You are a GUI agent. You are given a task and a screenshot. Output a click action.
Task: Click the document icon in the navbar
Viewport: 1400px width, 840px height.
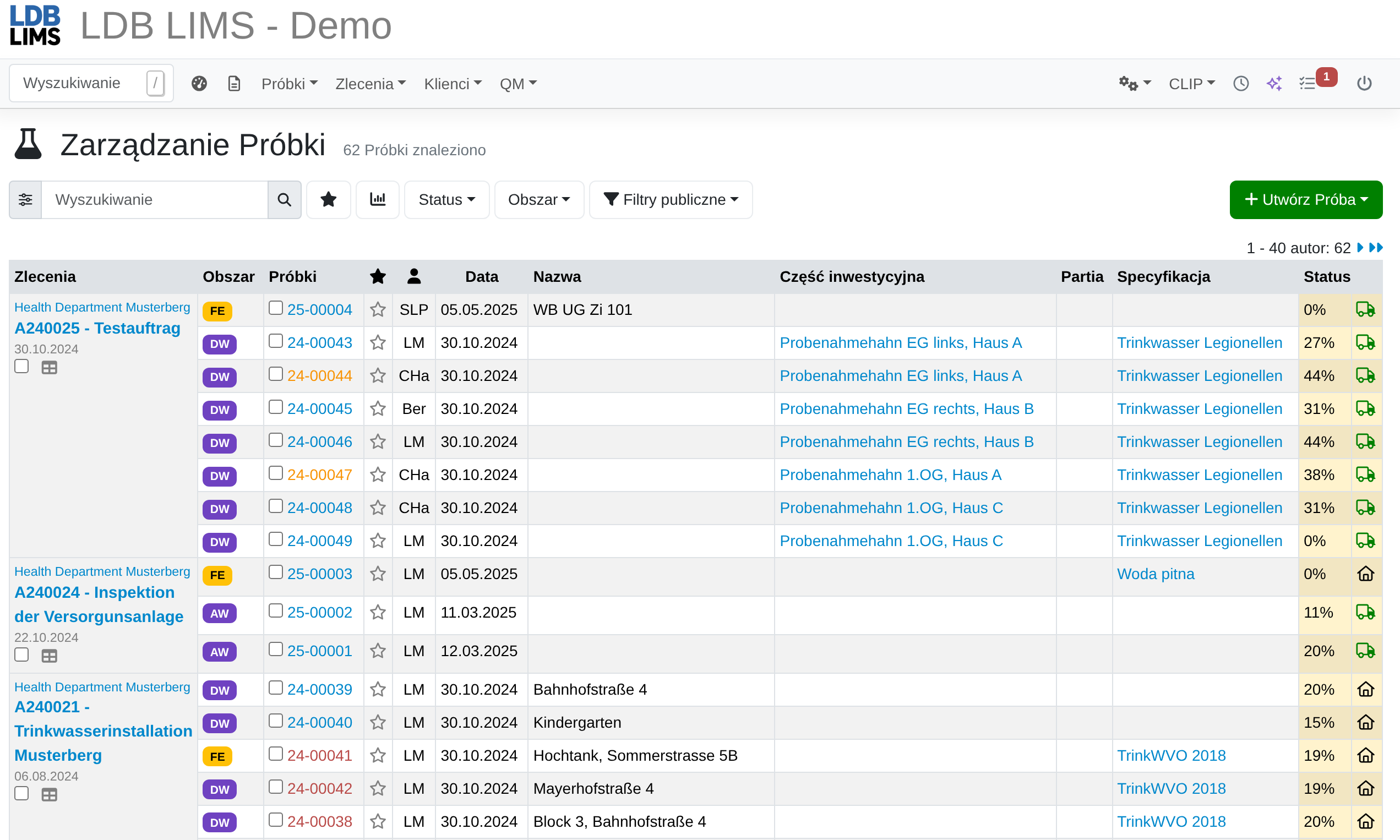(234, 84)
